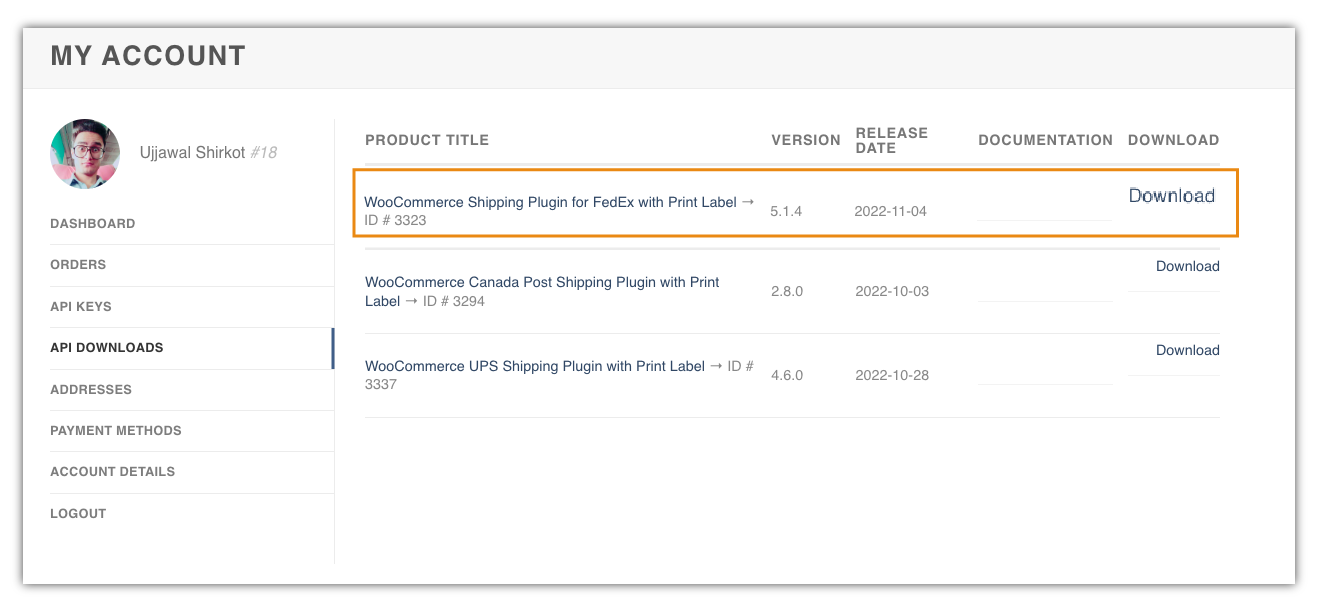1317x612 pixels.
Task: Click the user name Ujjawal Shirkot
Action: click(x=193, y=153)
